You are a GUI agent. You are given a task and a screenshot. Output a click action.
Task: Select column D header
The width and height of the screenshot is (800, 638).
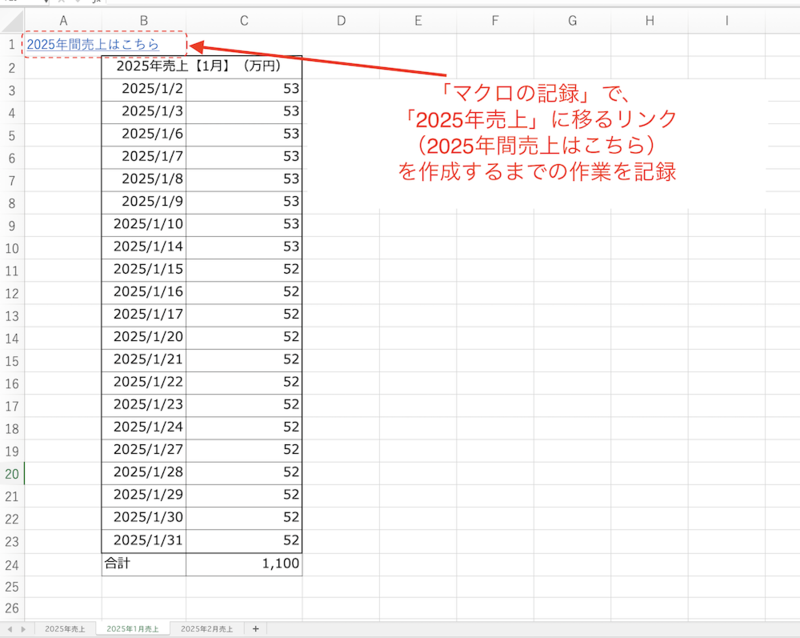[341, 21]
